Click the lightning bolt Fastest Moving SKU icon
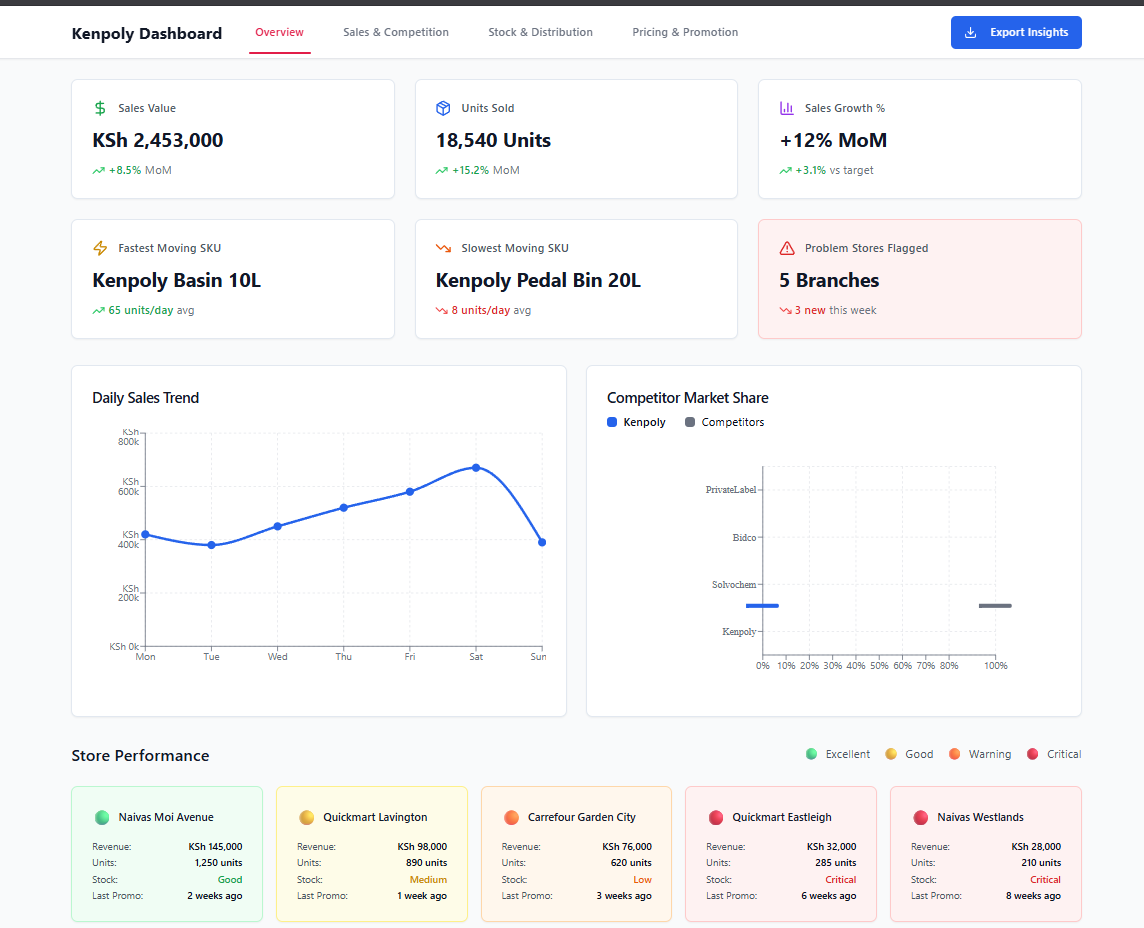 click(100, 248)
